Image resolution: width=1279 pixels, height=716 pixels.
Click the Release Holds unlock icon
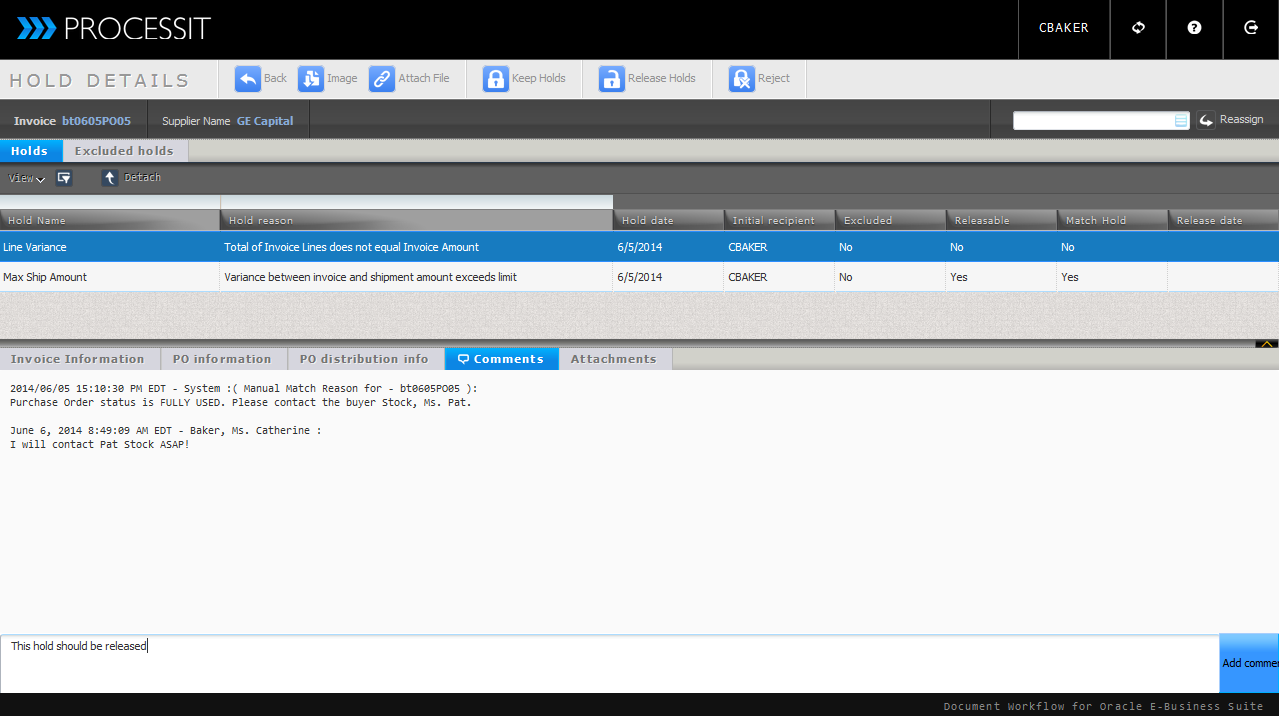612,79
